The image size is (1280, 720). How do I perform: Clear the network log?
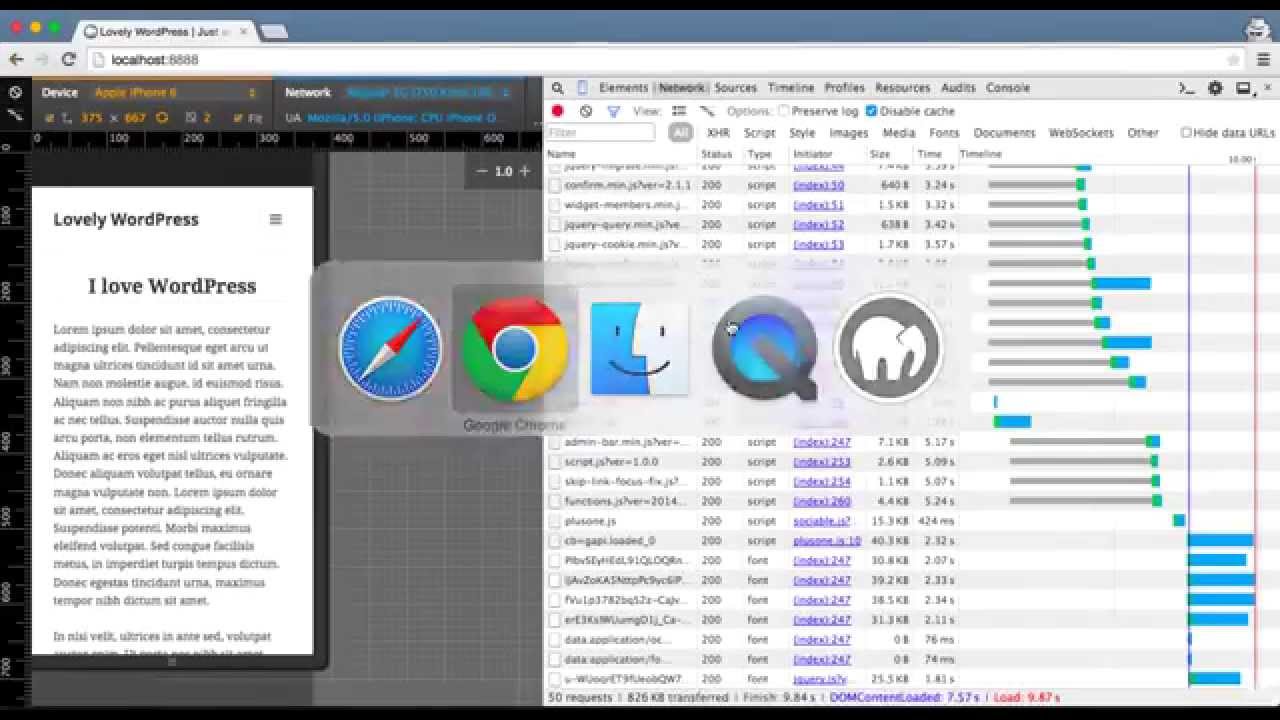(586, 111)
